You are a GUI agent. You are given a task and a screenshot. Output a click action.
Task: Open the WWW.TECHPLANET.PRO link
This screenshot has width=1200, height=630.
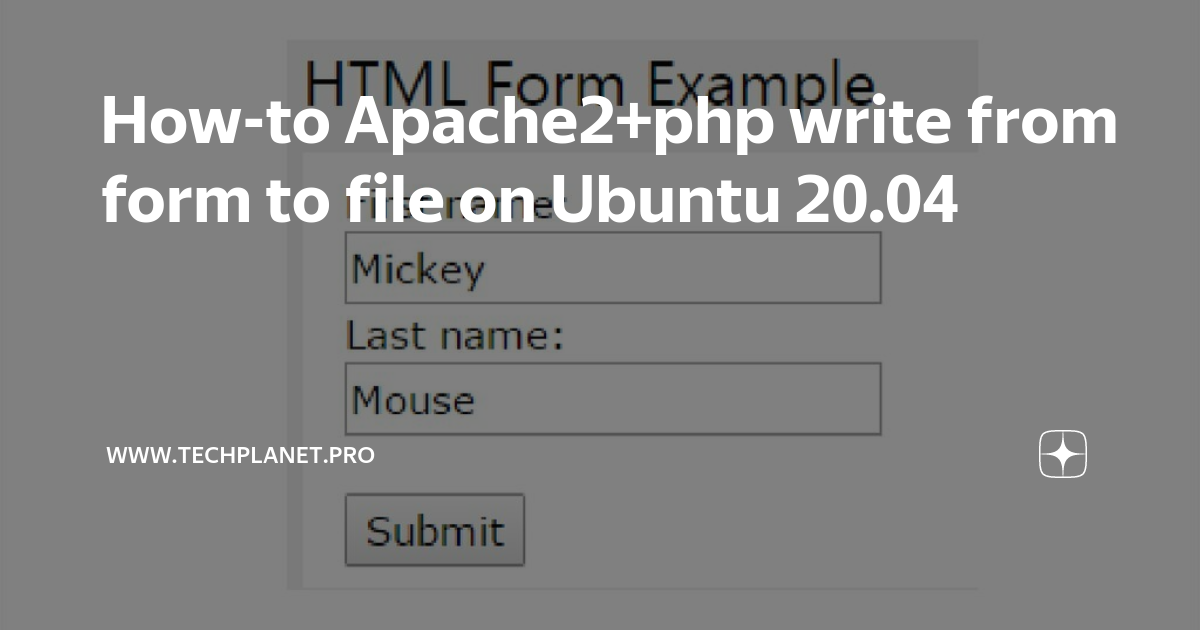click(241, 456)
